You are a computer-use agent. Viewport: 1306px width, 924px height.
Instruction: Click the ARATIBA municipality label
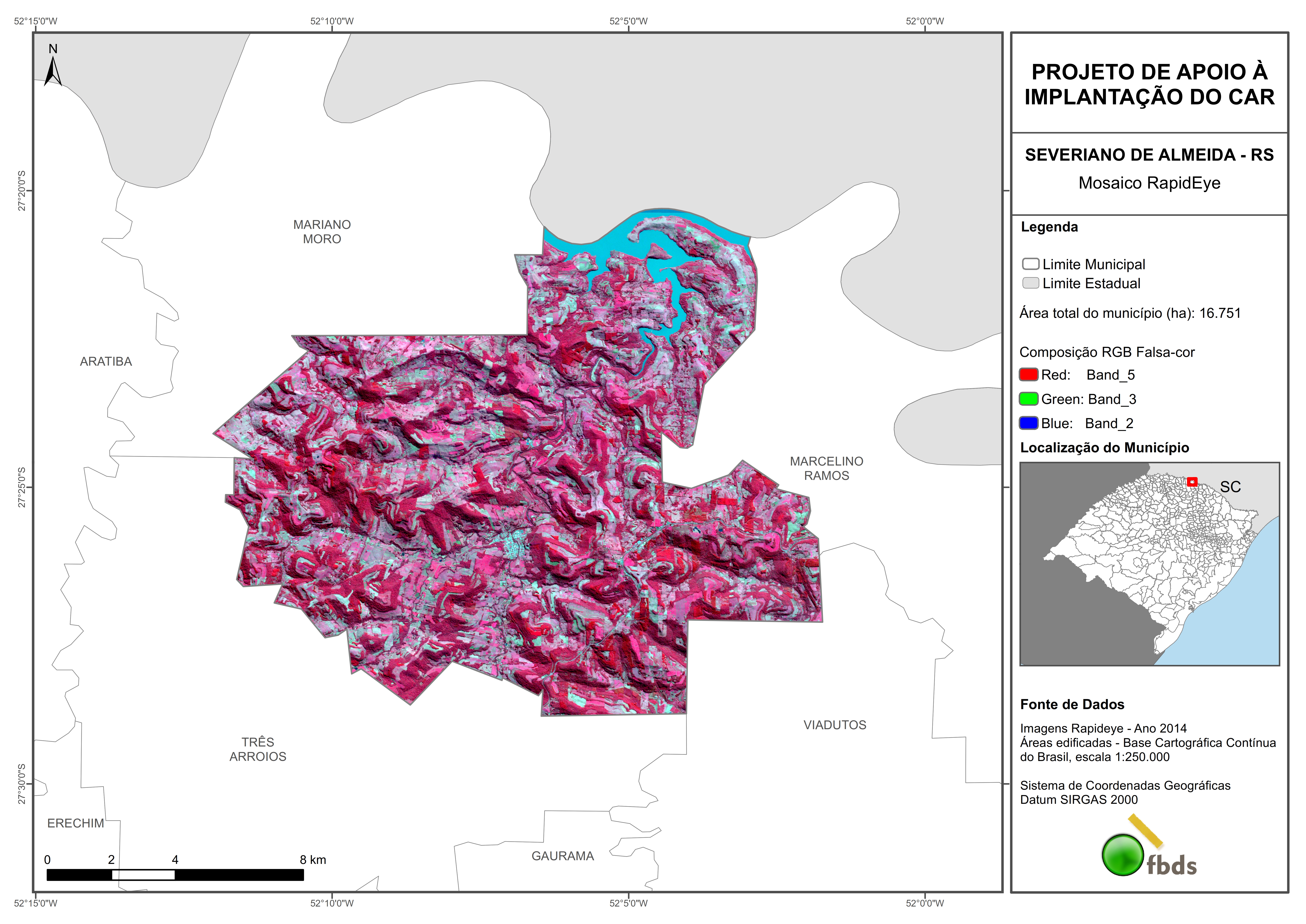tap(106, 361)
